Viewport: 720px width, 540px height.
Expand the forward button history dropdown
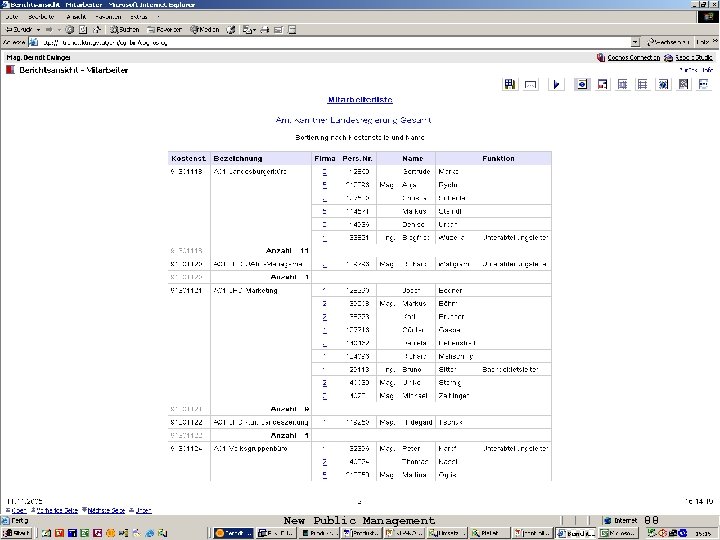59,29
